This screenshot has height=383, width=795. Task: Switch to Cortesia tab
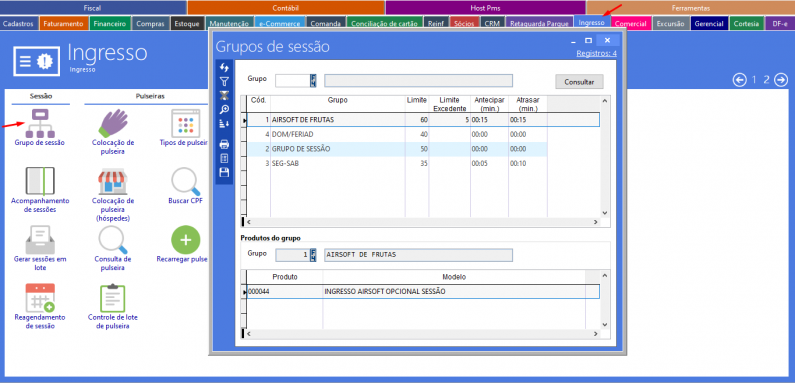[x=747, y=23]
